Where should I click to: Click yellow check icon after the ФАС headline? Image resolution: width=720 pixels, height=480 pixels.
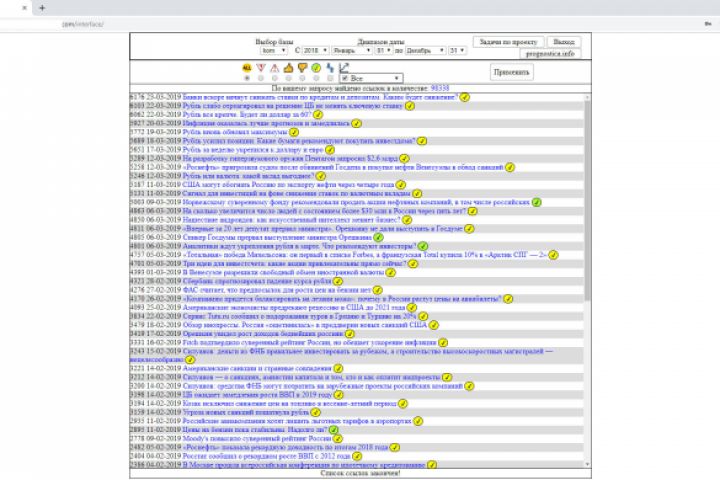(377, 290)
